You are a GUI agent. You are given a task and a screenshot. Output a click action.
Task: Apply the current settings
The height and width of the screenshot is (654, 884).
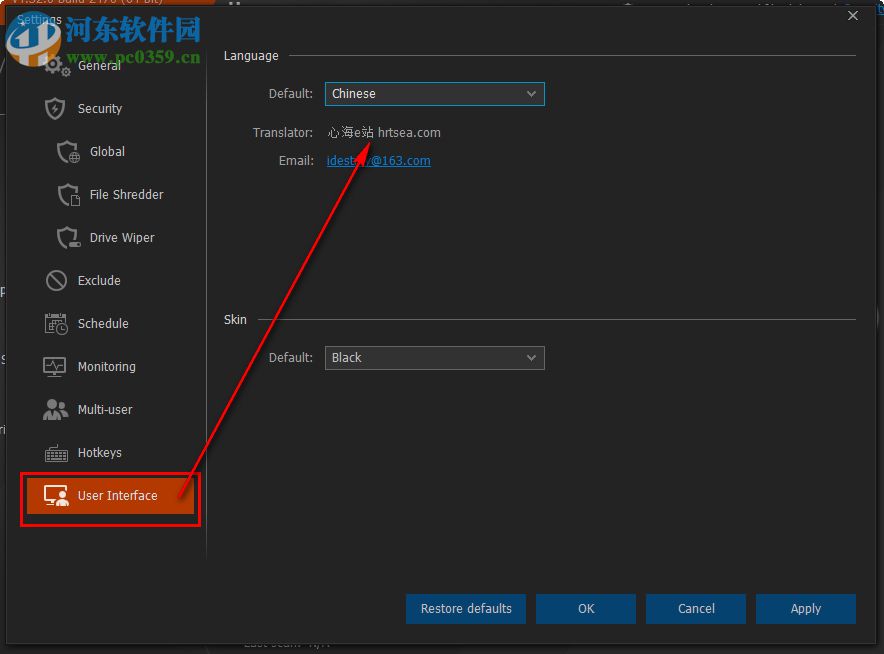(x=805, y=609)
